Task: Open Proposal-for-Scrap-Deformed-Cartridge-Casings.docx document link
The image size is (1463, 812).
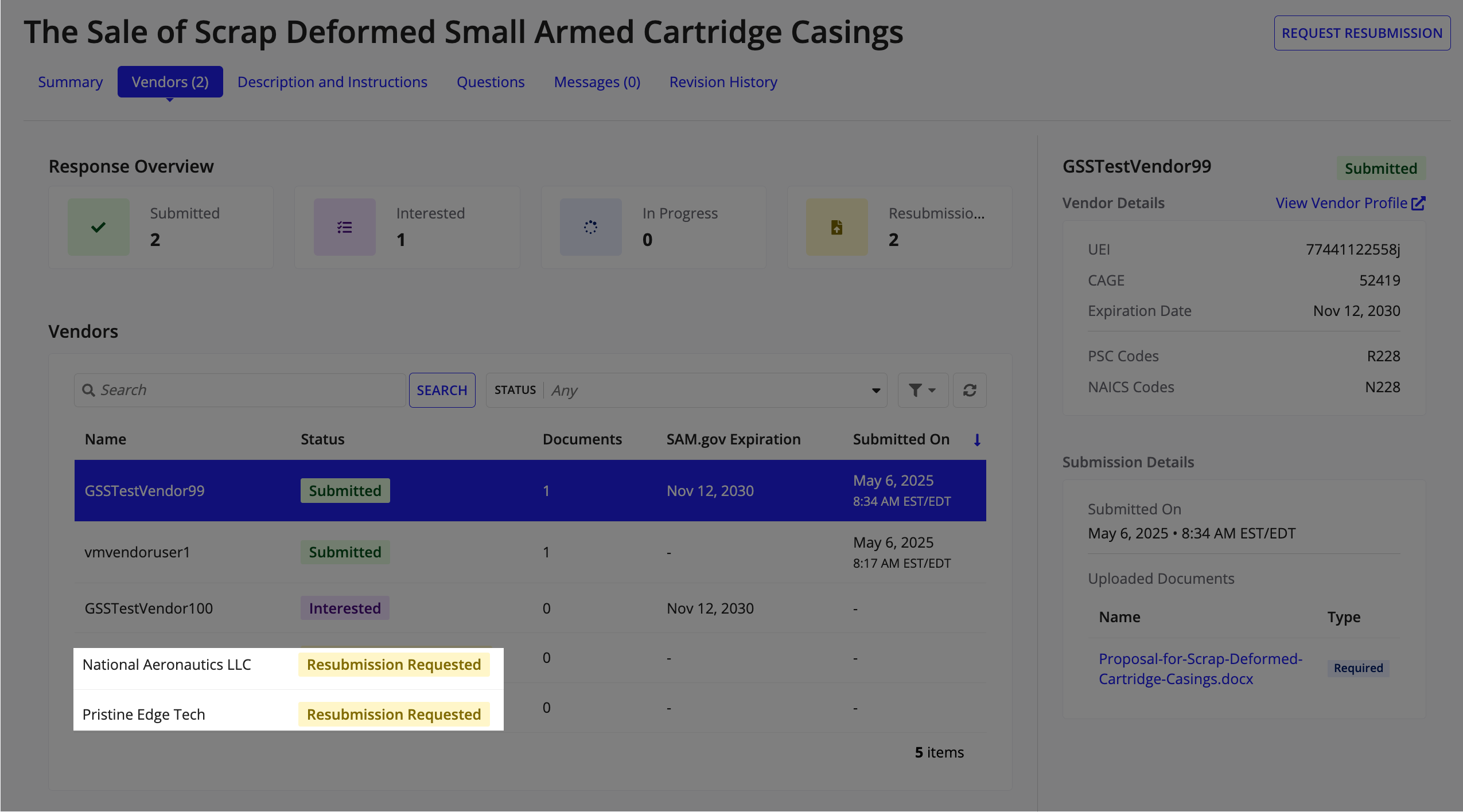Action: coord(1200,669)
